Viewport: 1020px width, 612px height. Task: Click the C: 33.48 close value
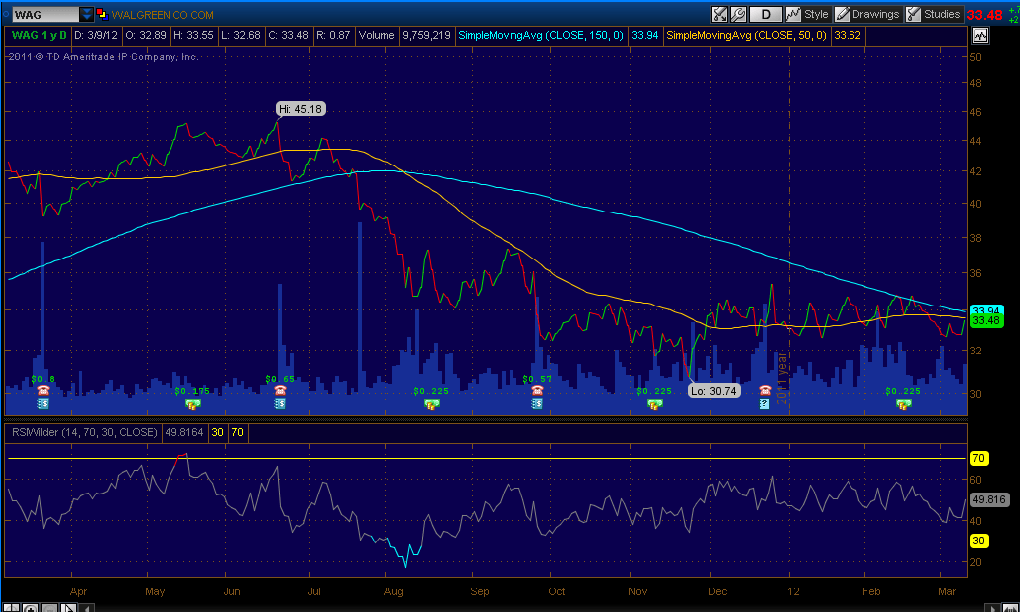coord(288,35)
